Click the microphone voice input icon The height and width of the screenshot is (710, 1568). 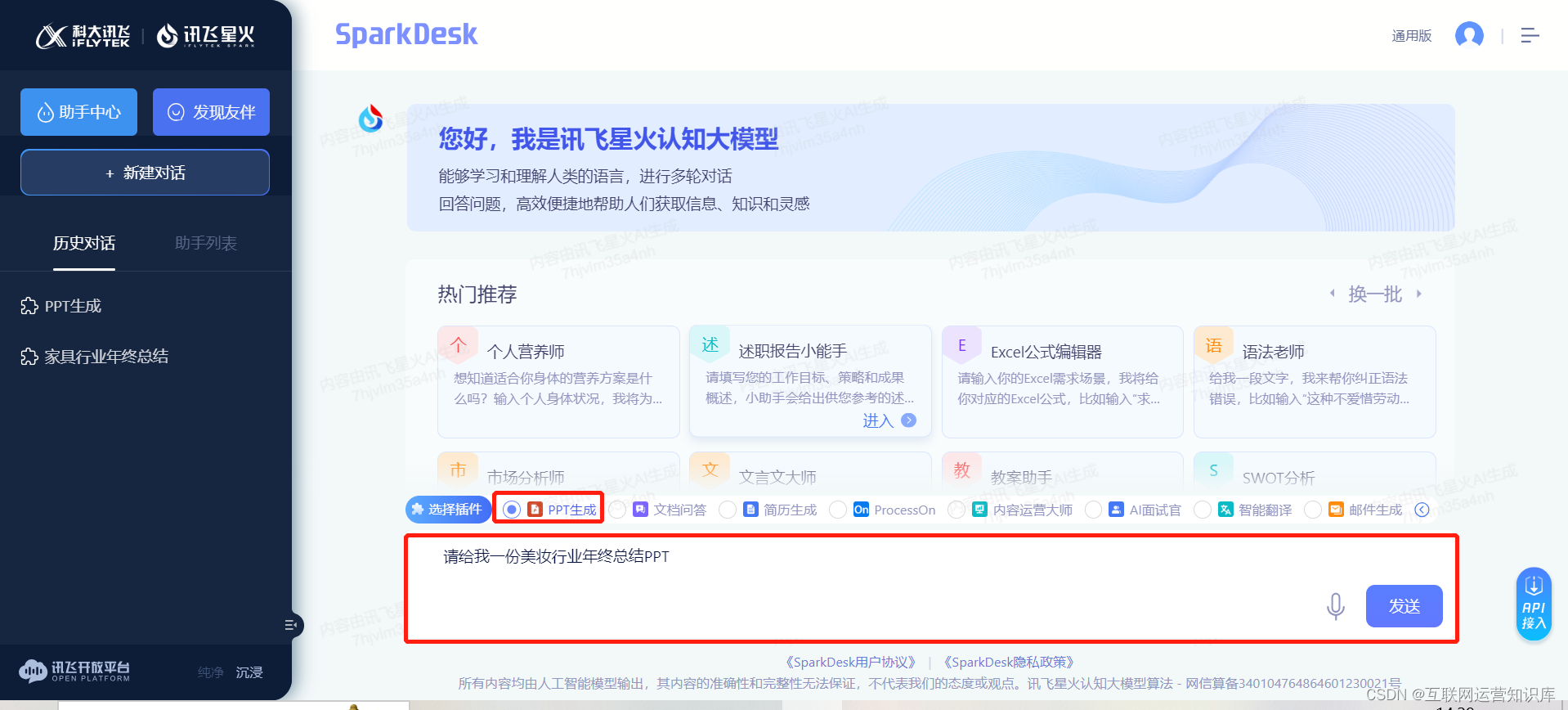pos(1335,606)
